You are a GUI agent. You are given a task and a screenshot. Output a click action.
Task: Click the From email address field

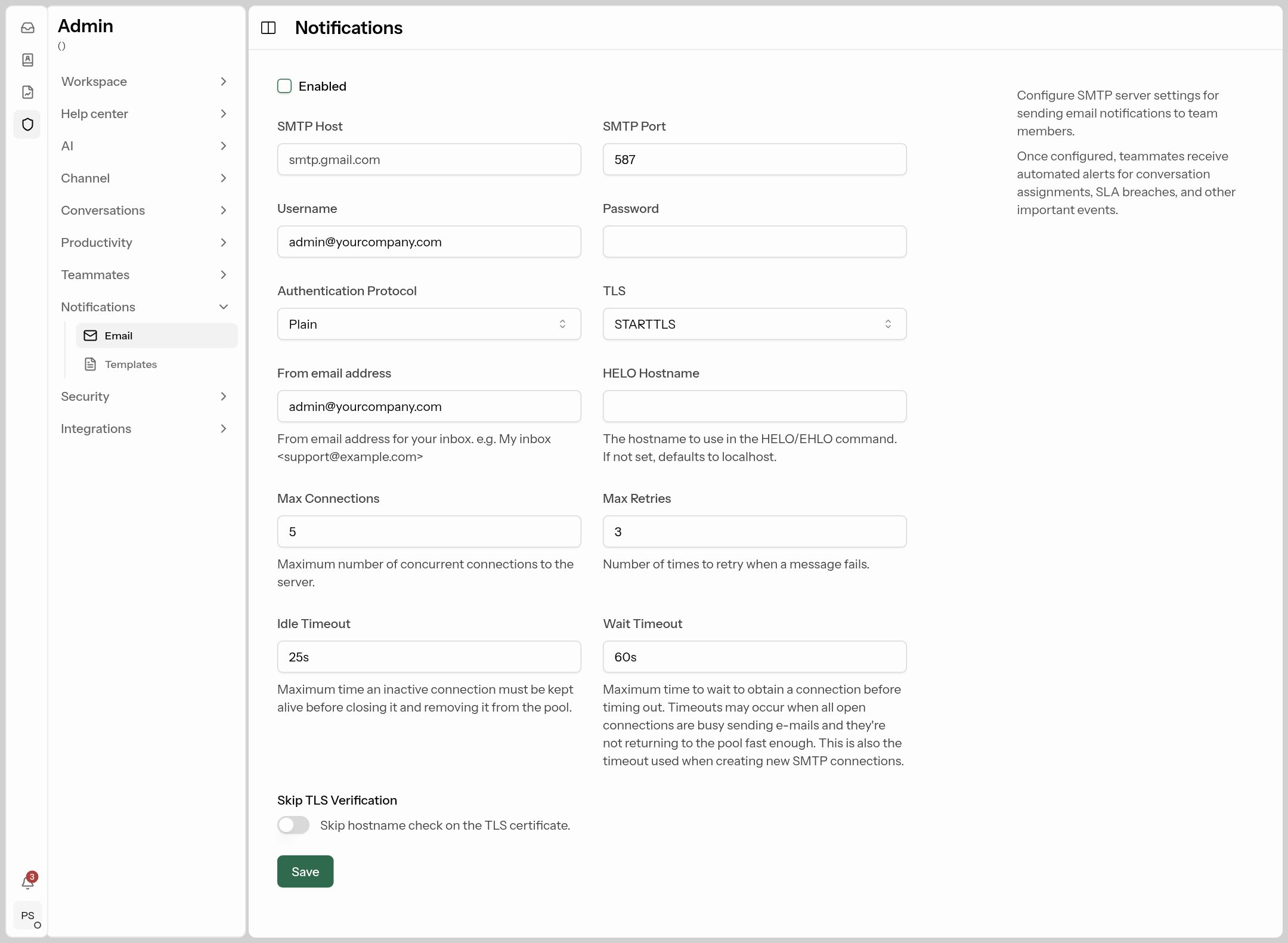tap(429, 406)
